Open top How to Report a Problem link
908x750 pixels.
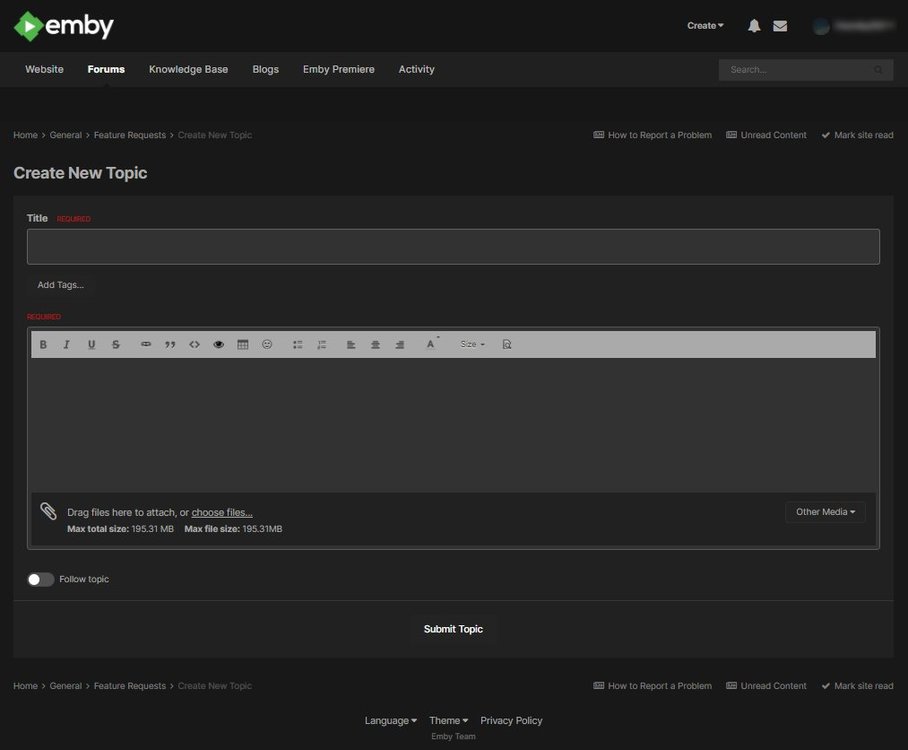coord(653,135)
